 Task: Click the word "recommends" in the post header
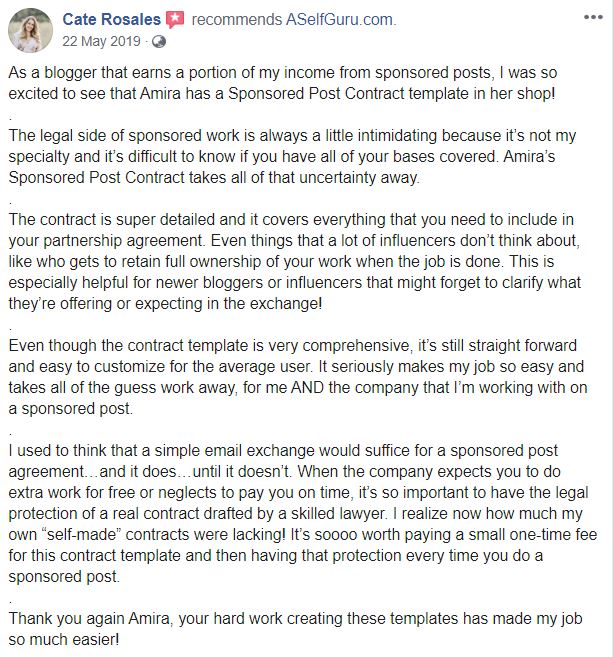click(230, 20)
